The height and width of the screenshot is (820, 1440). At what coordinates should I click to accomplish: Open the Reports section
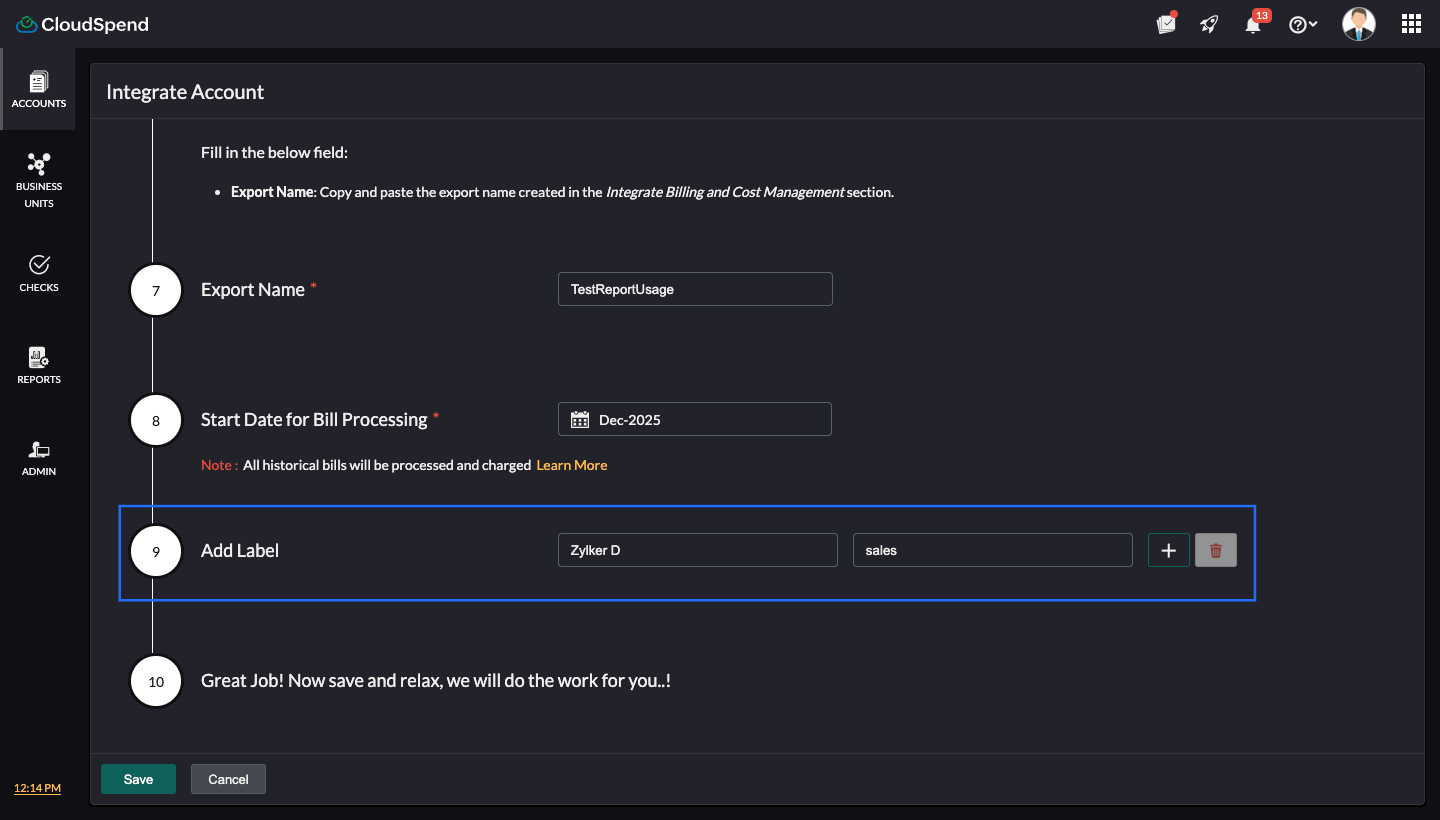(x=39, y=365)
